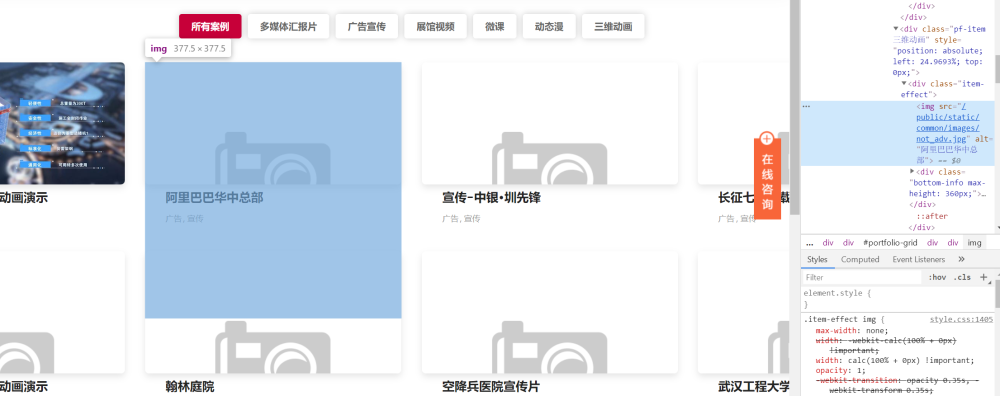1000x396 pixels.
Task: Switch to the Computed tab
Action: [x=860, y=260]
